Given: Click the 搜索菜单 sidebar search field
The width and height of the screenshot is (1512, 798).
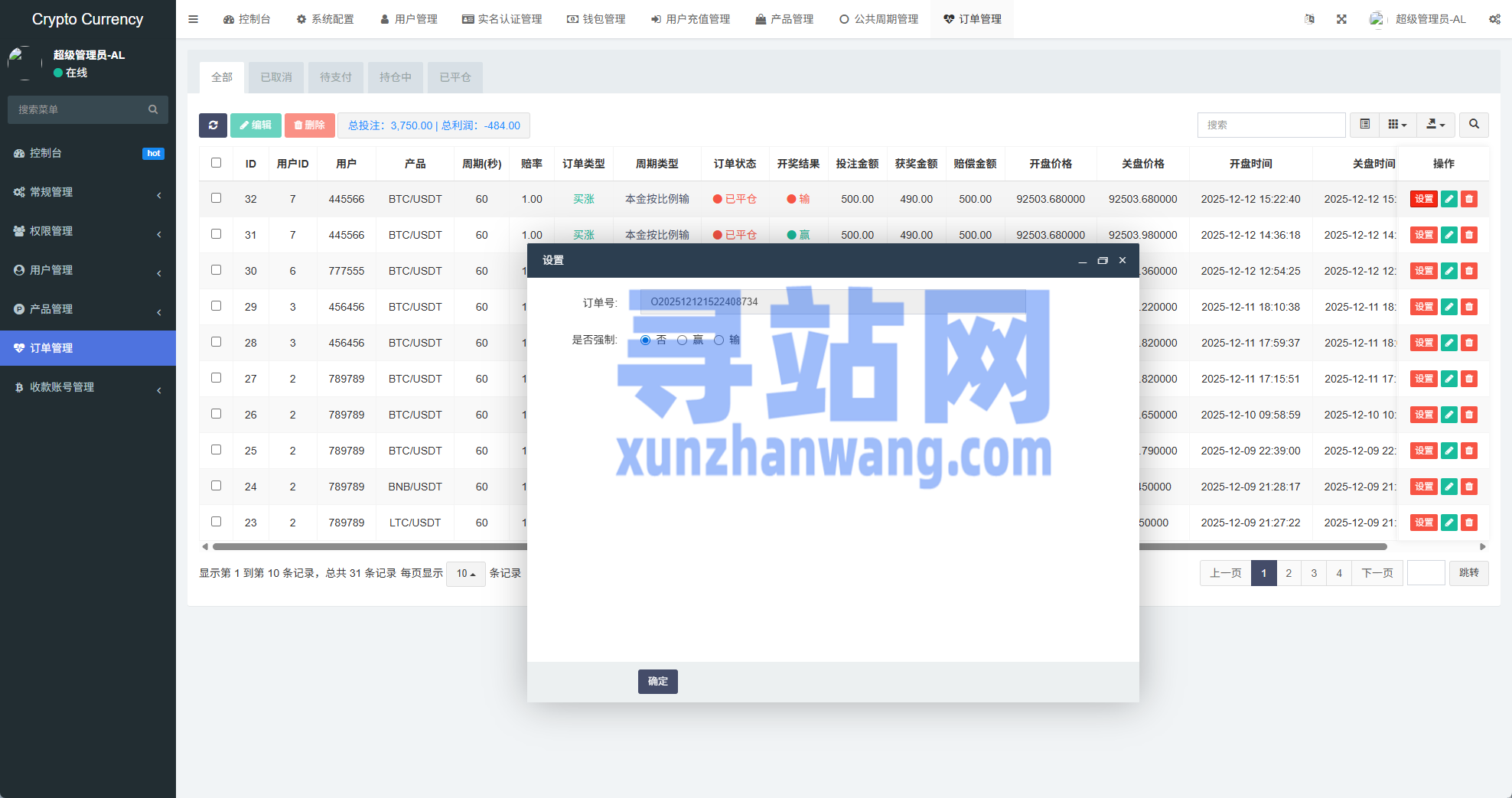Looking at the screenshot, I should pos(80,109).
